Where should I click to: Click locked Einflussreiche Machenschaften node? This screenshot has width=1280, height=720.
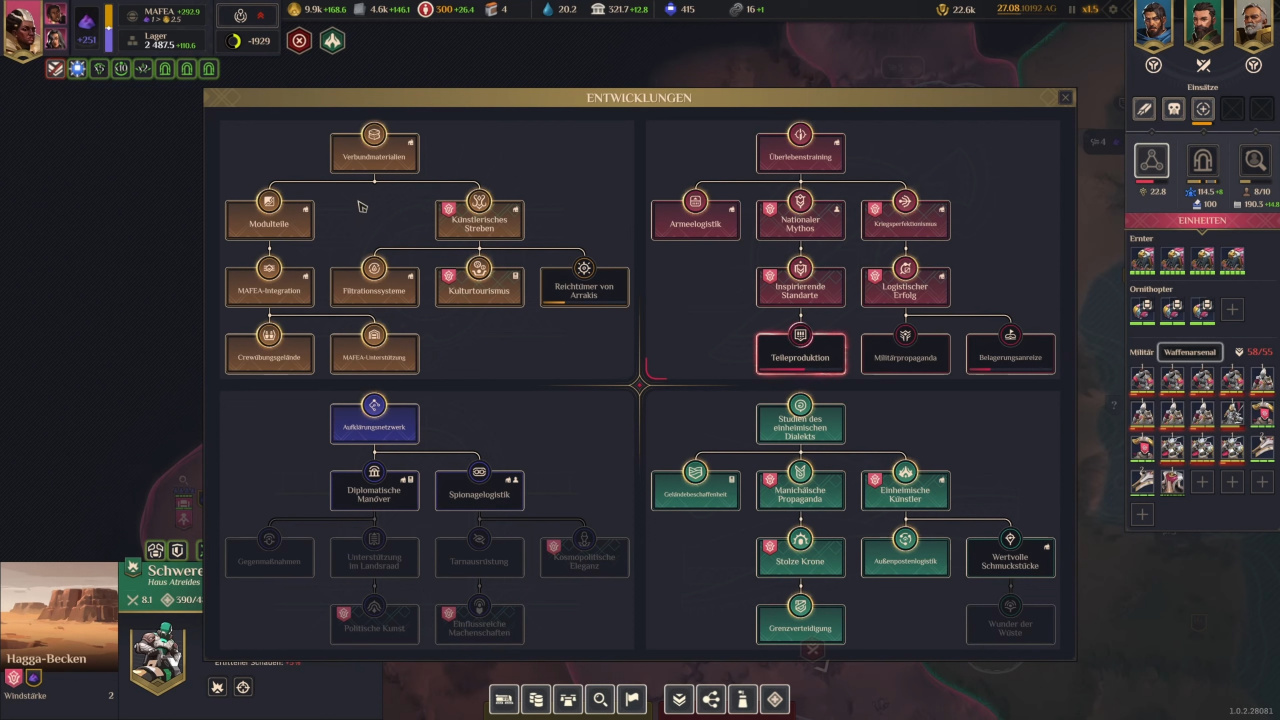479,625
